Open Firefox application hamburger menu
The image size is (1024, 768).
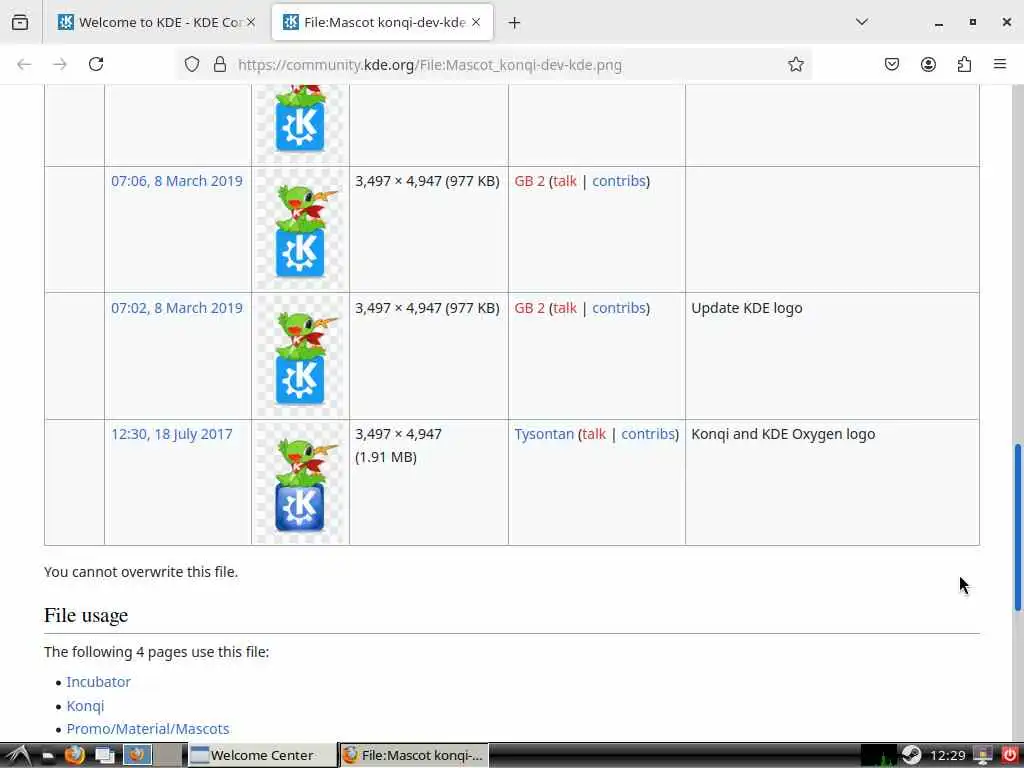point(1000,64)
